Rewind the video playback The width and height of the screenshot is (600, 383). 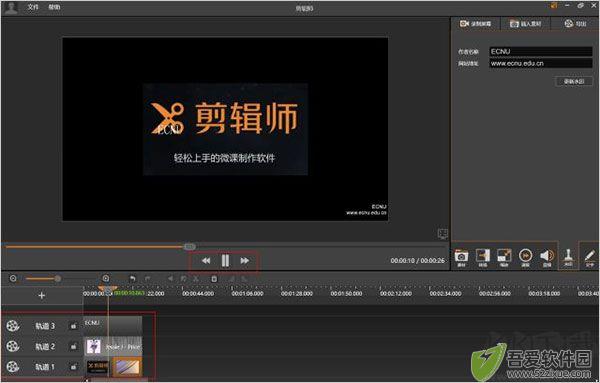pyautogui.click(x=206, y=261)
